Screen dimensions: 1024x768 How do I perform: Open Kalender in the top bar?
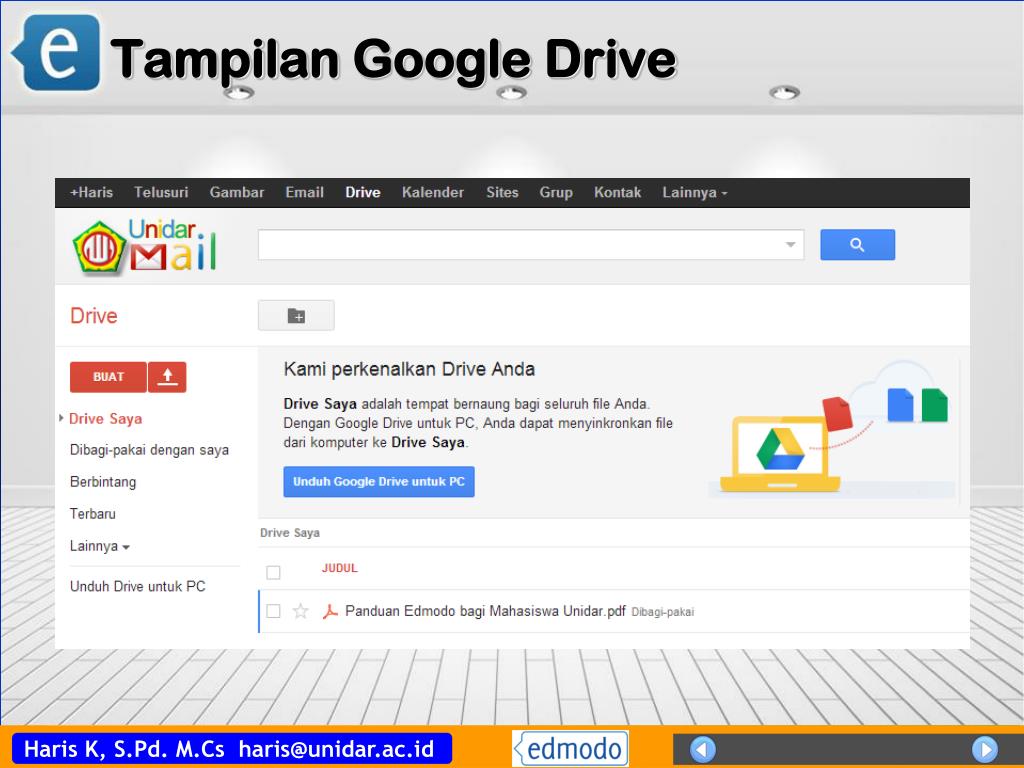433,193
